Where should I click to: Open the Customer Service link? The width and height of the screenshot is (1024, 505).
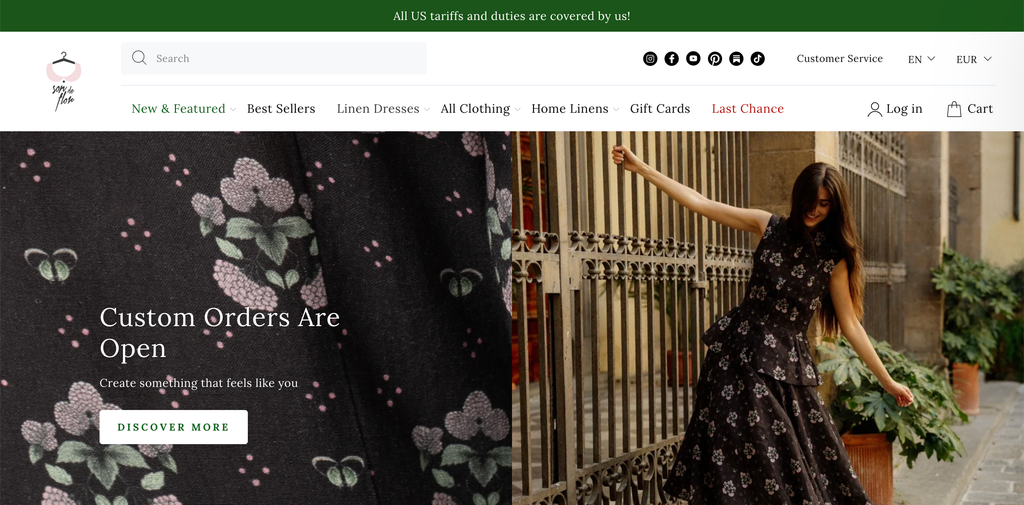tap(839, 59)
